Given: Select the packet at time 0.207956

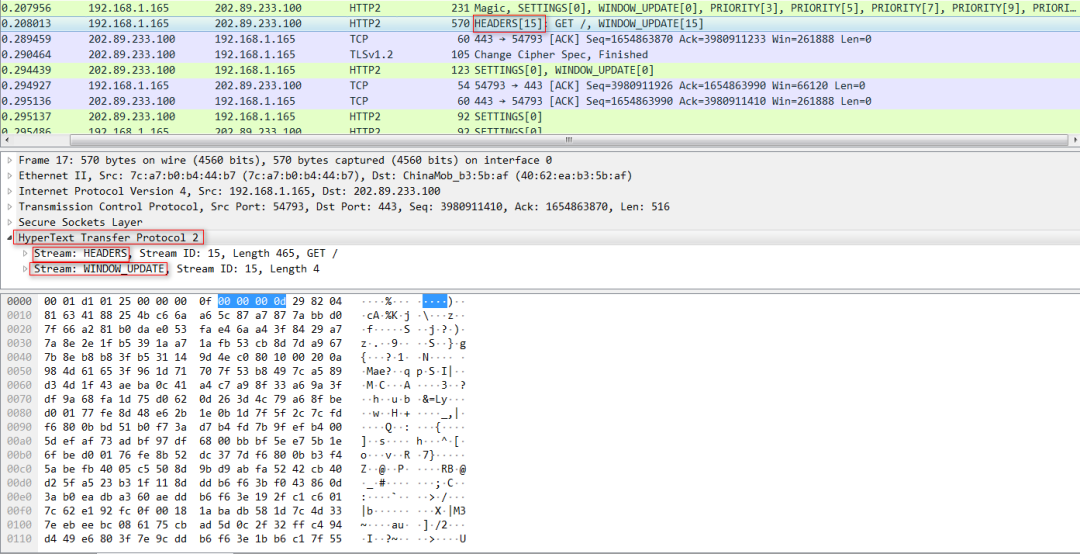Looking at the screenshot, I should (540, 8).
